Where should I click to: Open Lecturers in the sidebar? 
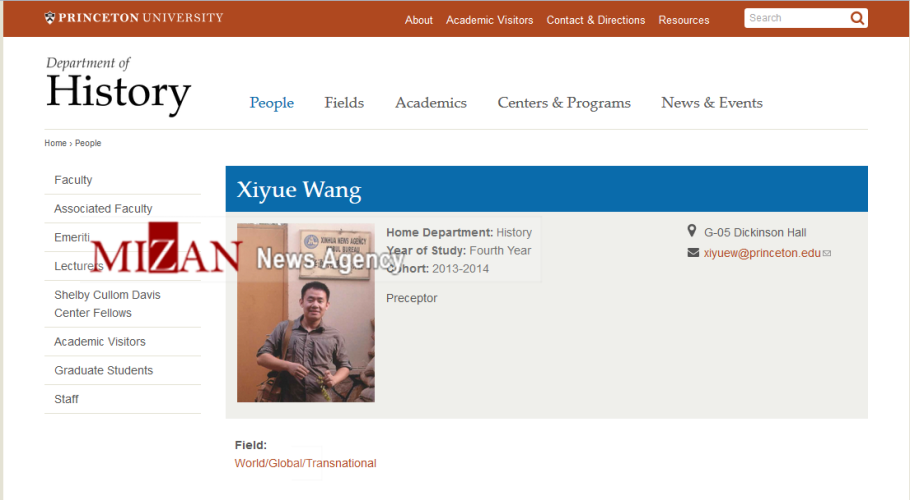(x=78, y=266)
